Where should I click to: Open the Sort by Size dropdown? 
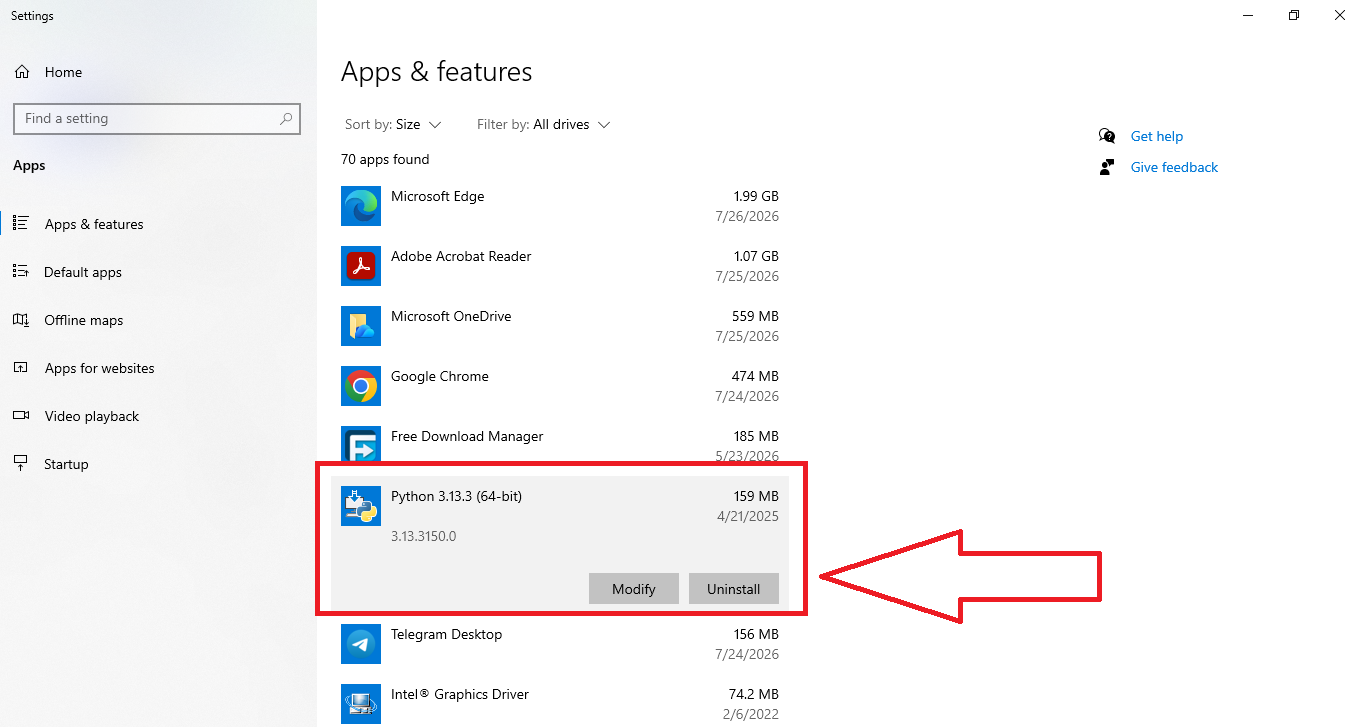393,124
